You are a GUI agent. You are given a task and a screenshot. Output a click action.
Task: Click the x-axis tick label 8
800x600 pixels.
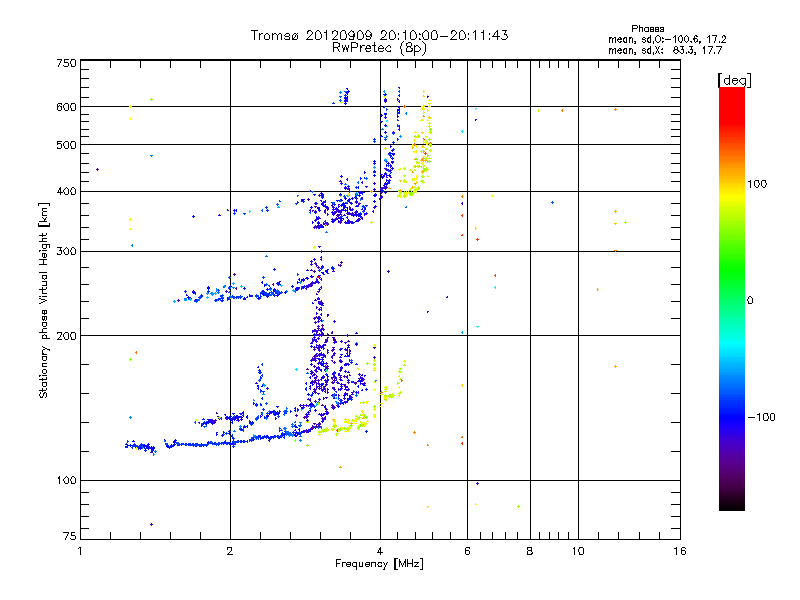pos(530,551)
